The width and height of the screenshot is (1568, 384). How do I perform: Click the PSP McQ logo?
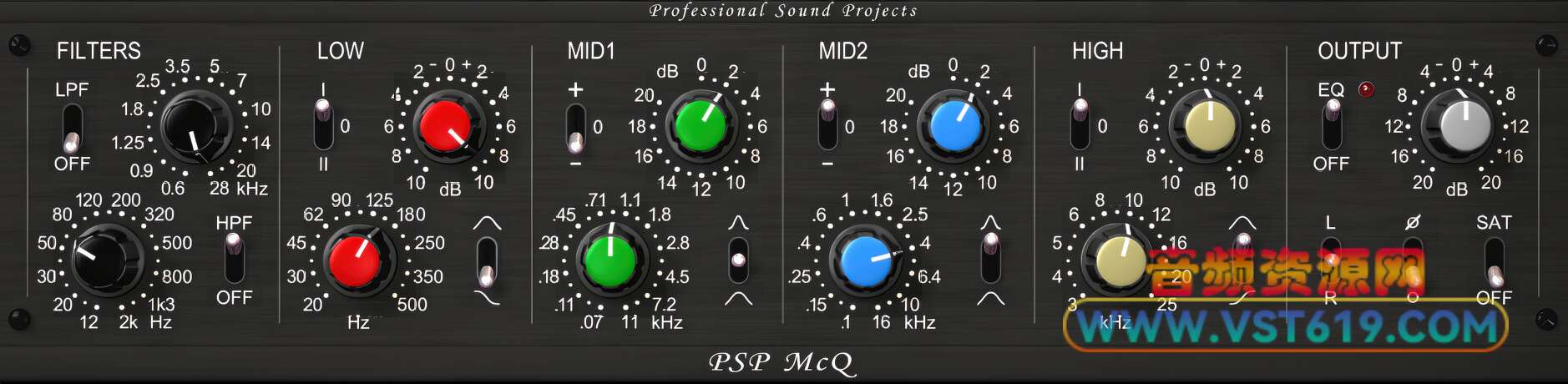782,362
